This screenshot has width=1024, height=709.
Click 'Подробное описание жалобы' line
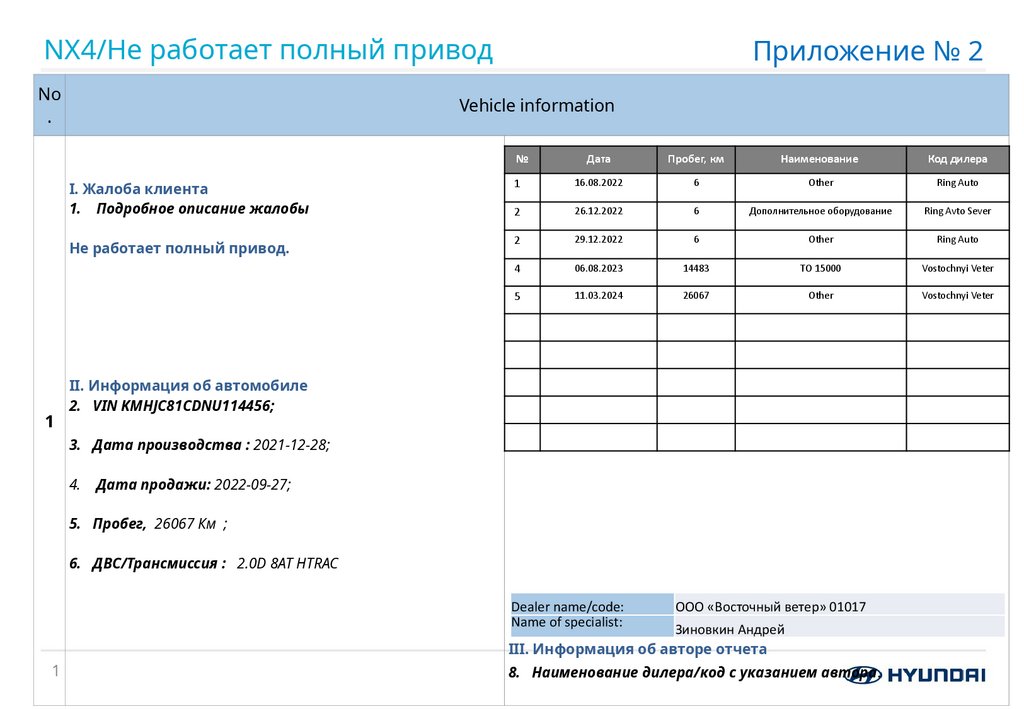202,209
